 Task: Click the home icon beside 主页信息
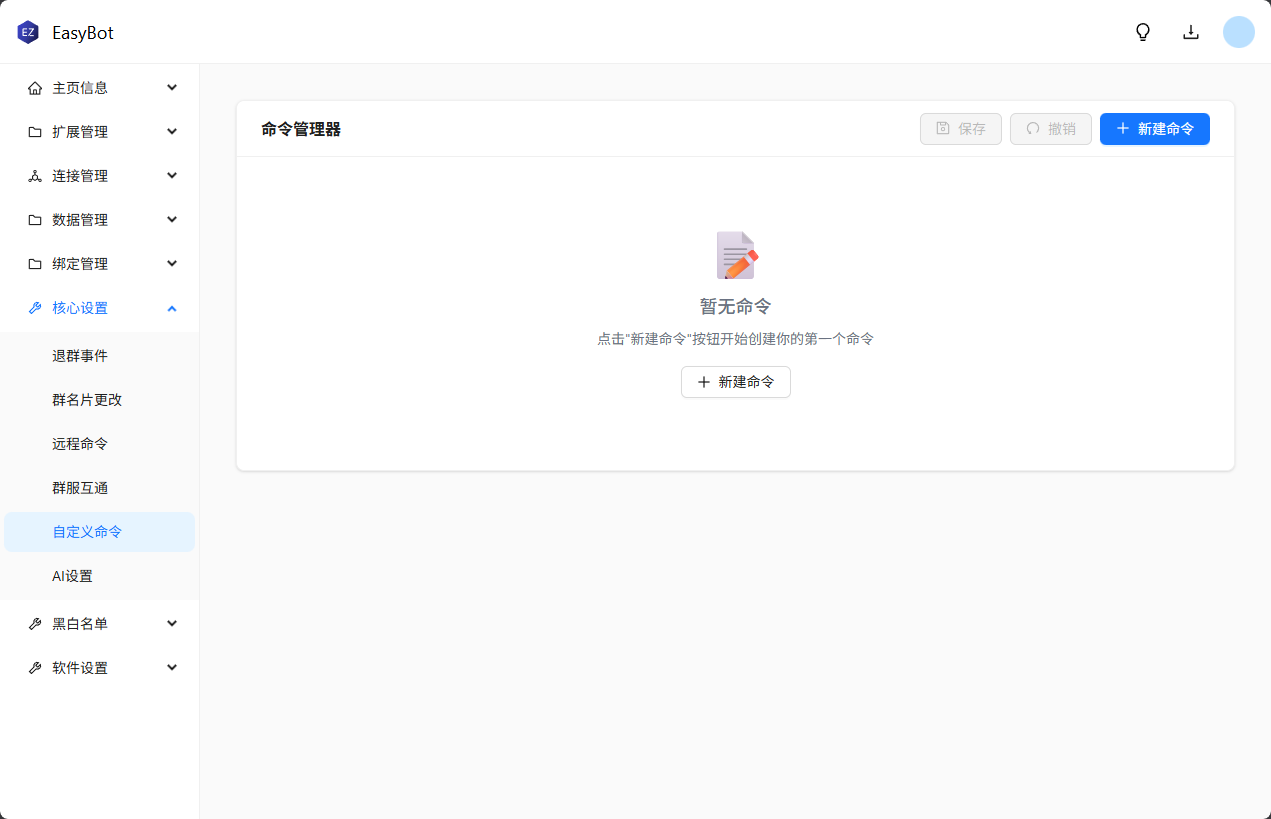click(x=35, y=88)
